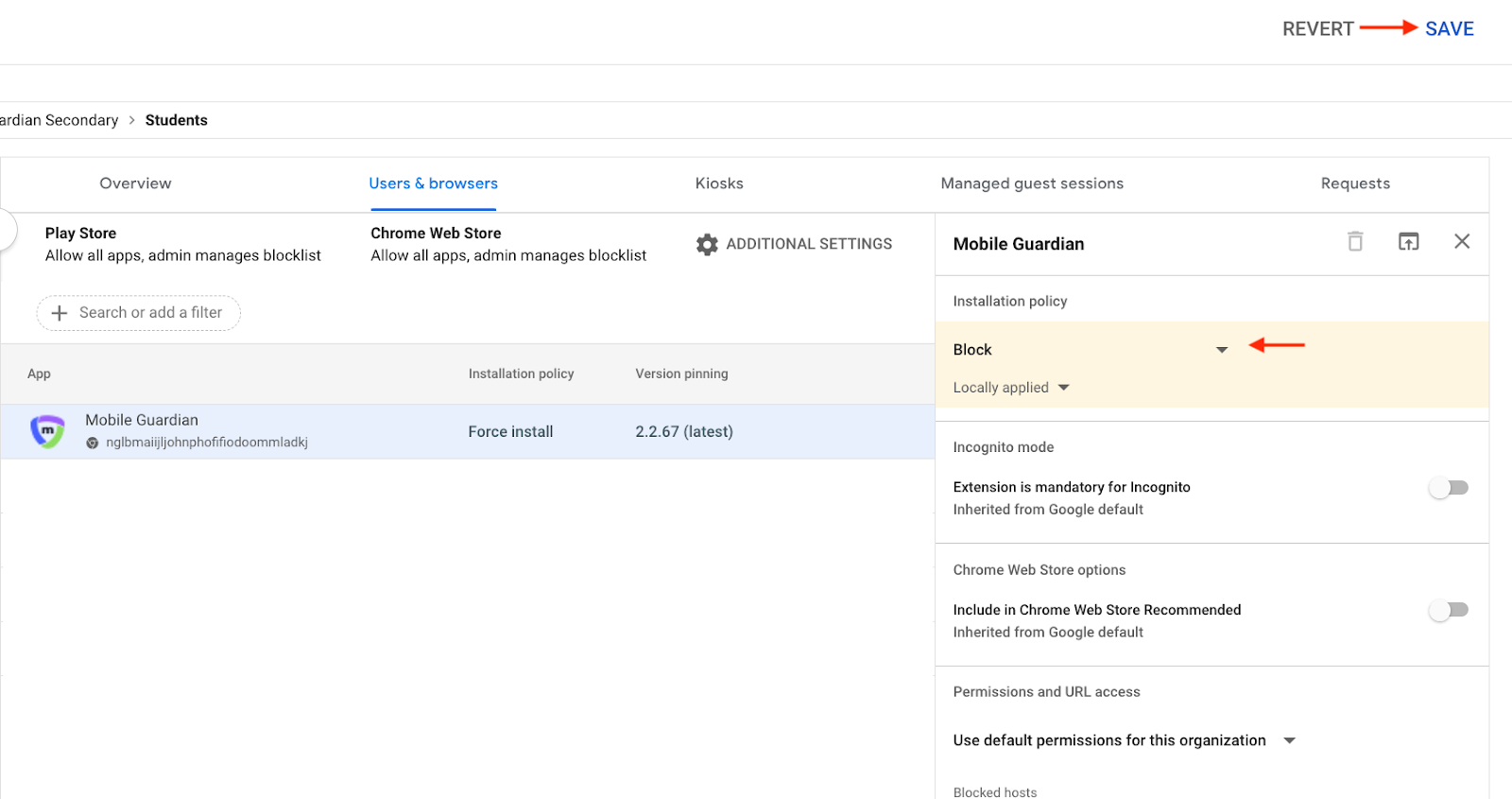Image resolution: width=1512 pixels, height=799 pixels.
Task: Open Use default permissions for this organization dropdown
Action: (x=1125, y=740)
